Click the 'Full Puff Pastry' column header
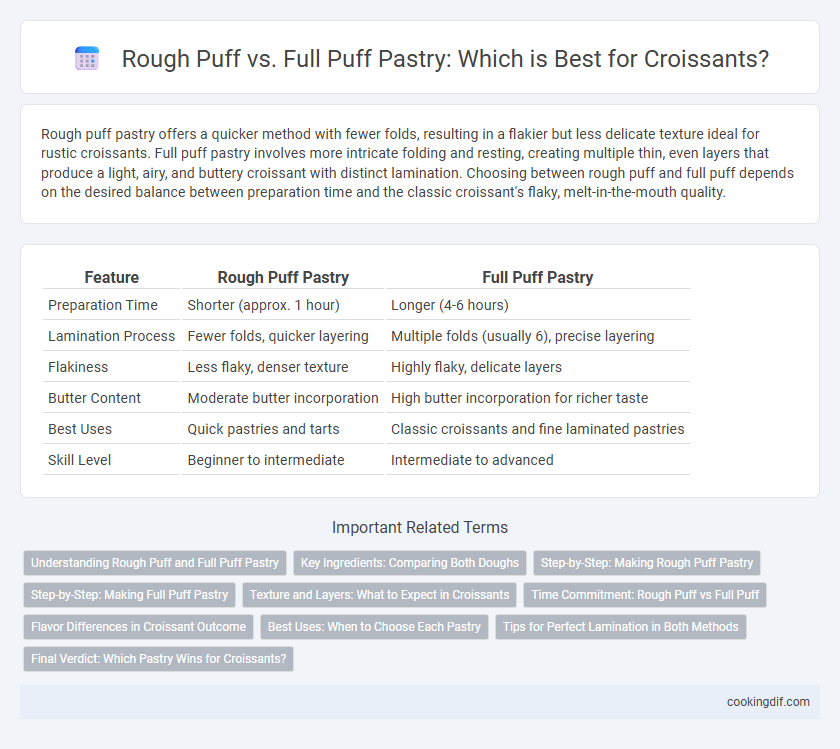This screenshot has height=749, width=840. tap(537, 277)
